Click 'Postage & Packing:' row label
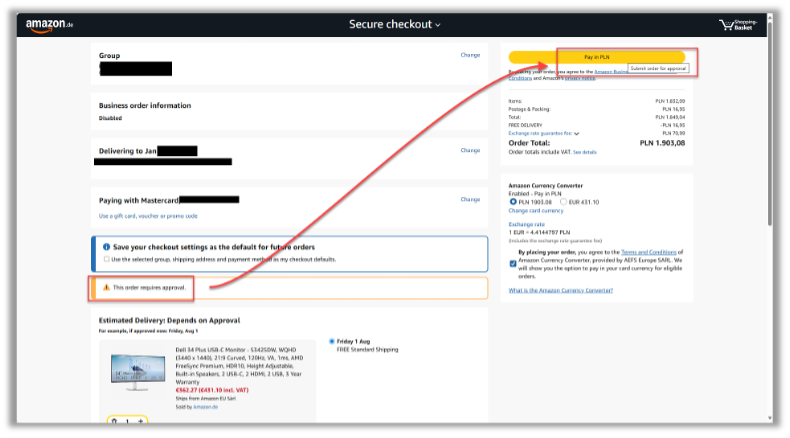The image size is (790, 438). tap(529, 109)
